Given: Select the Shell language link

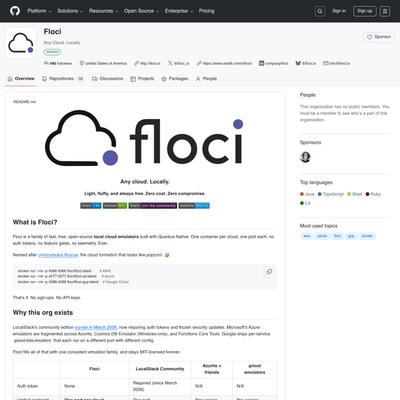Looking at the screenshot, I should (354, 194).
